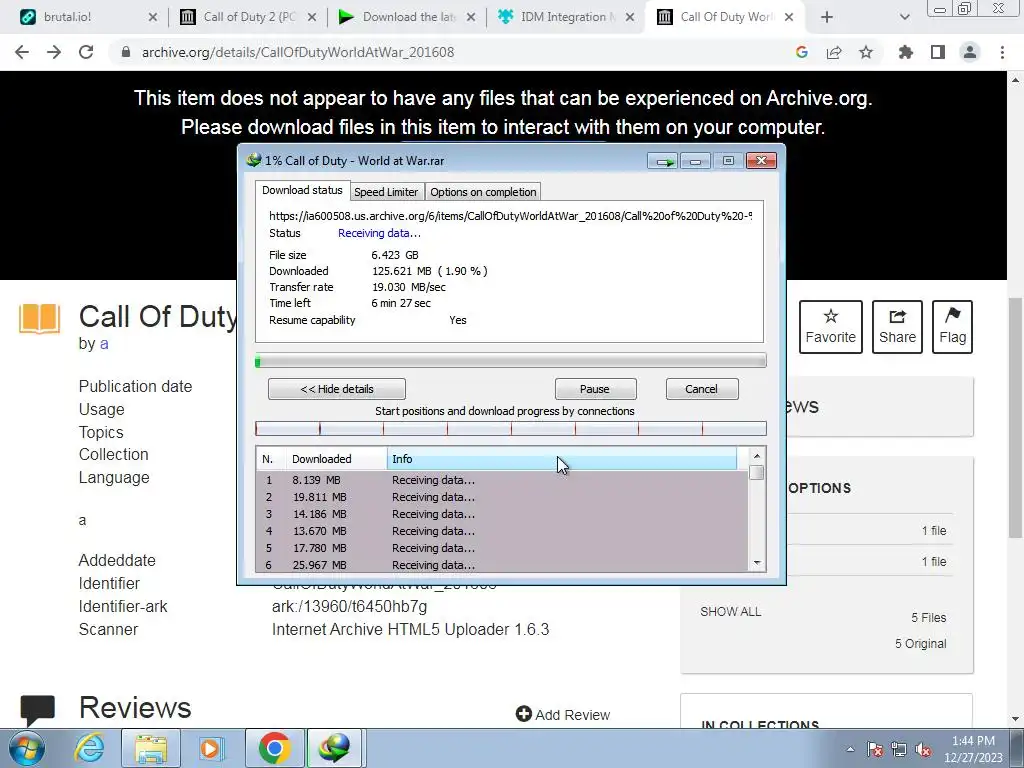This screenshot has height=768, width=1024.
Task: Select connection row with 25.967 MB
Action: [x=502, y=564]
